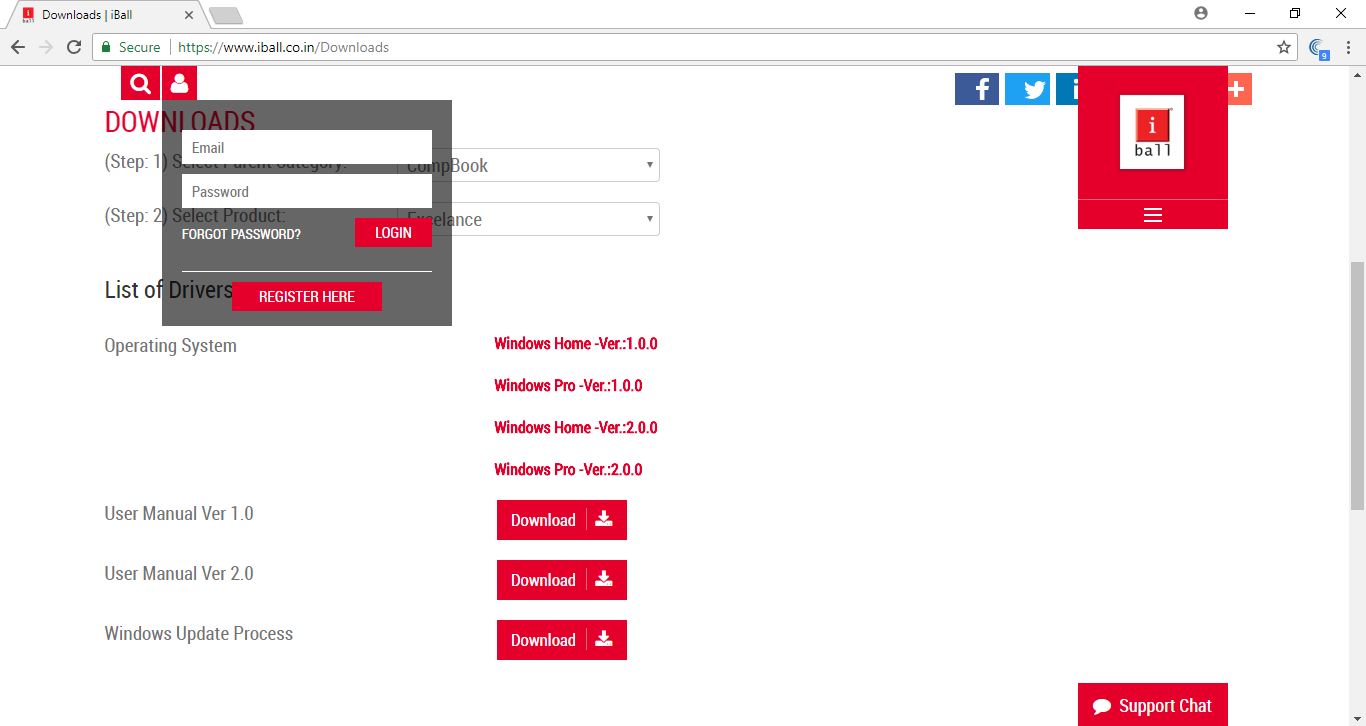Image resolution: width=1366 pixels, height=726 pixels.
Task: Bookmark this page with the star icon
Action: pyautogui.click(x=1284, y=47)
